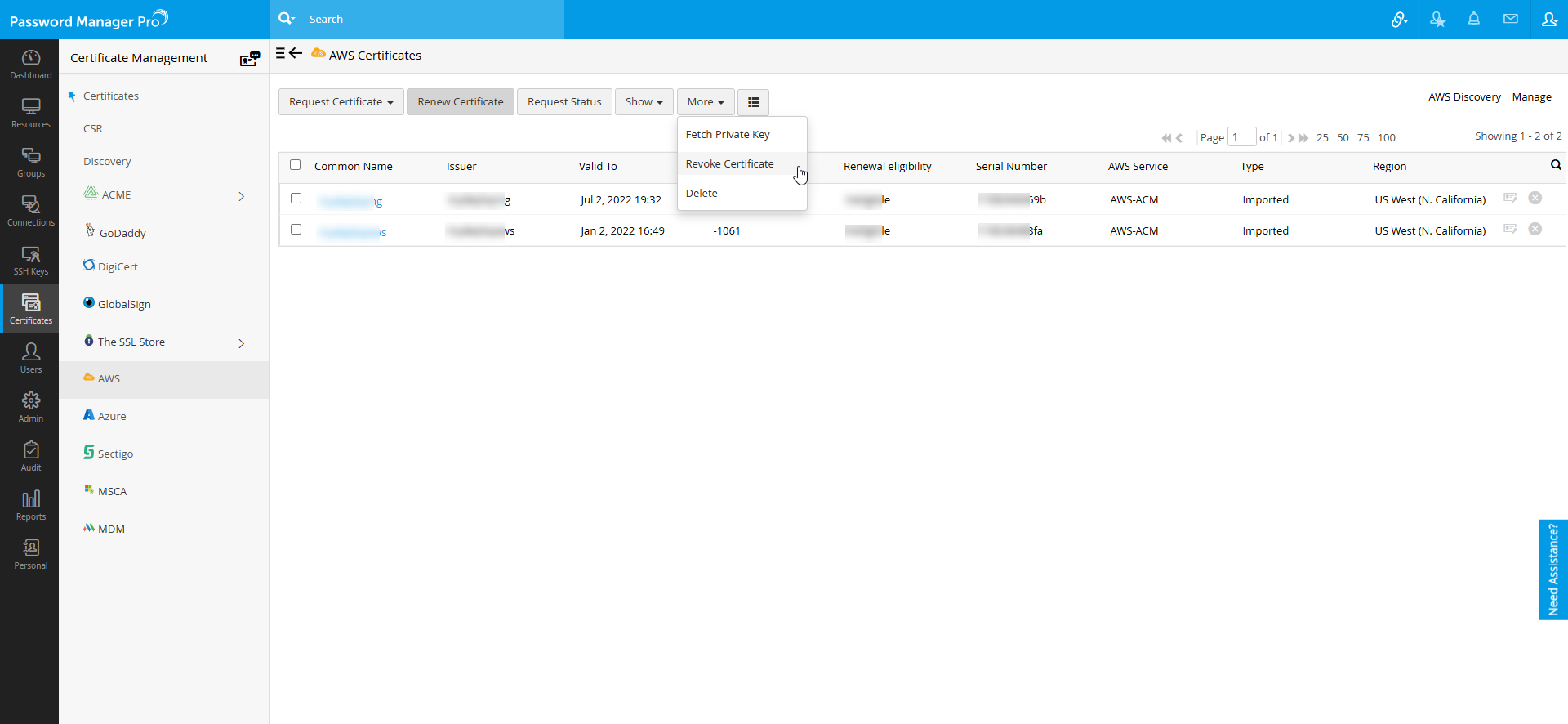Open Connections in the sidebar
This screenshot has width=1568, height=724.
(x=30, y=211)
